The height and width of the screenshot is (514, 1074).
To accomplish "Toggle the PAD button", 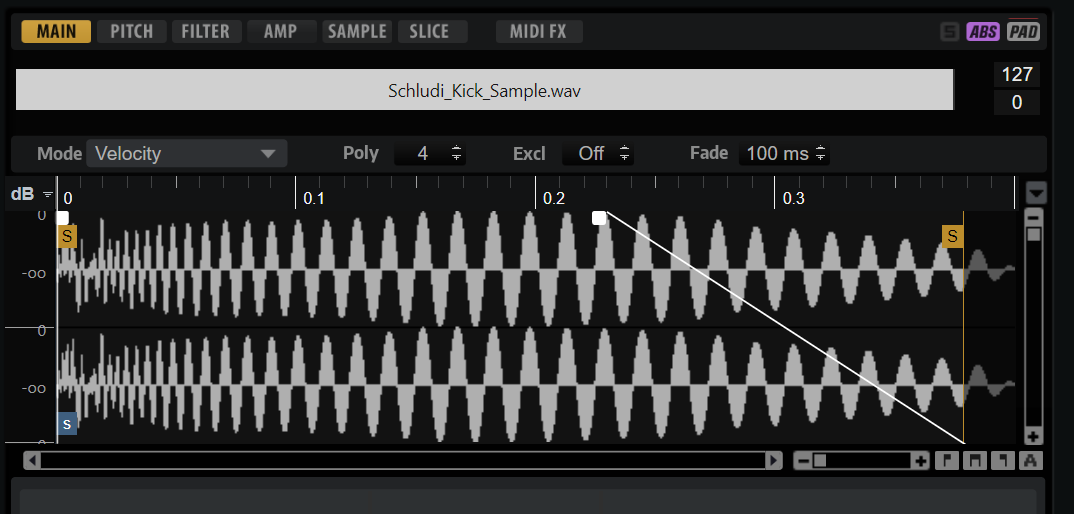I will (x=1023, y=32).
